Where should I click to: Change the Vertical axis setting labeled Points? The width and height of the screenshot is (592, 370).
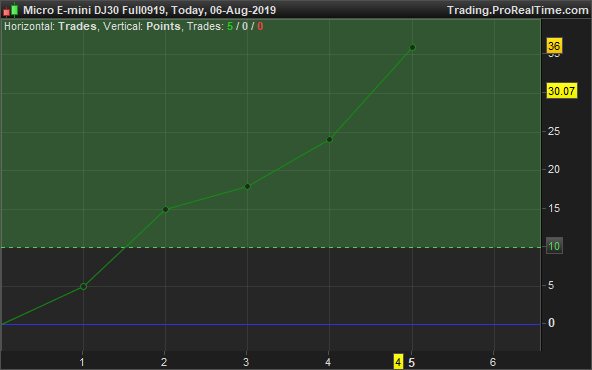pos(163,26)
